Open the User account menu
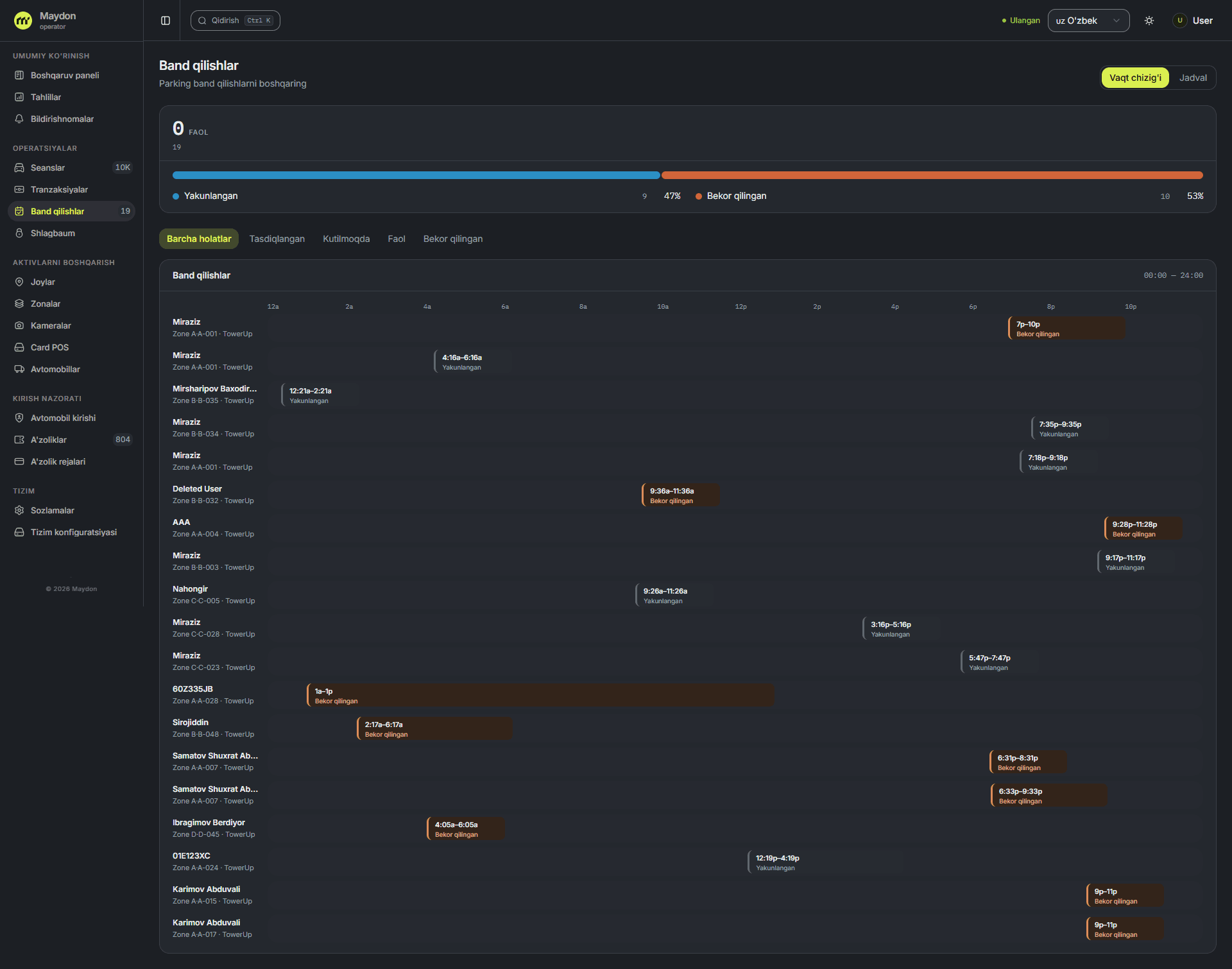 1193,21
